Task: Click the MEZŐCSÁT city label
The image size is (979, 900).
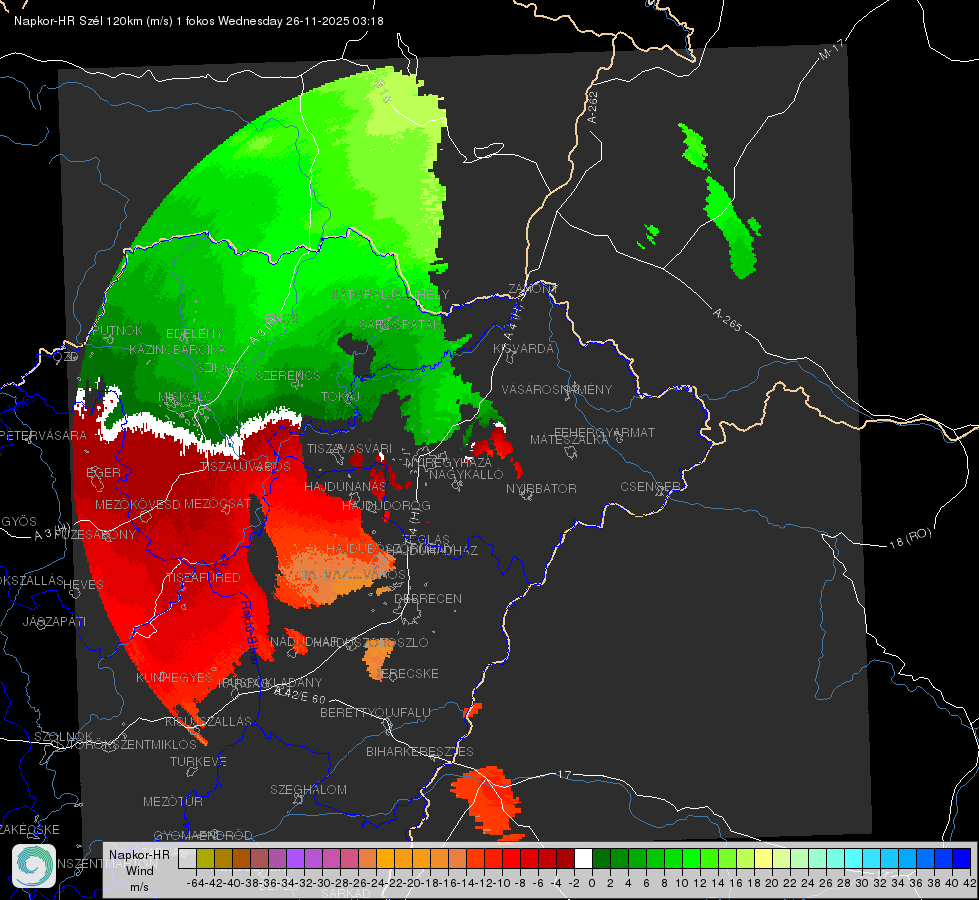Action: [x=217, y=503]
